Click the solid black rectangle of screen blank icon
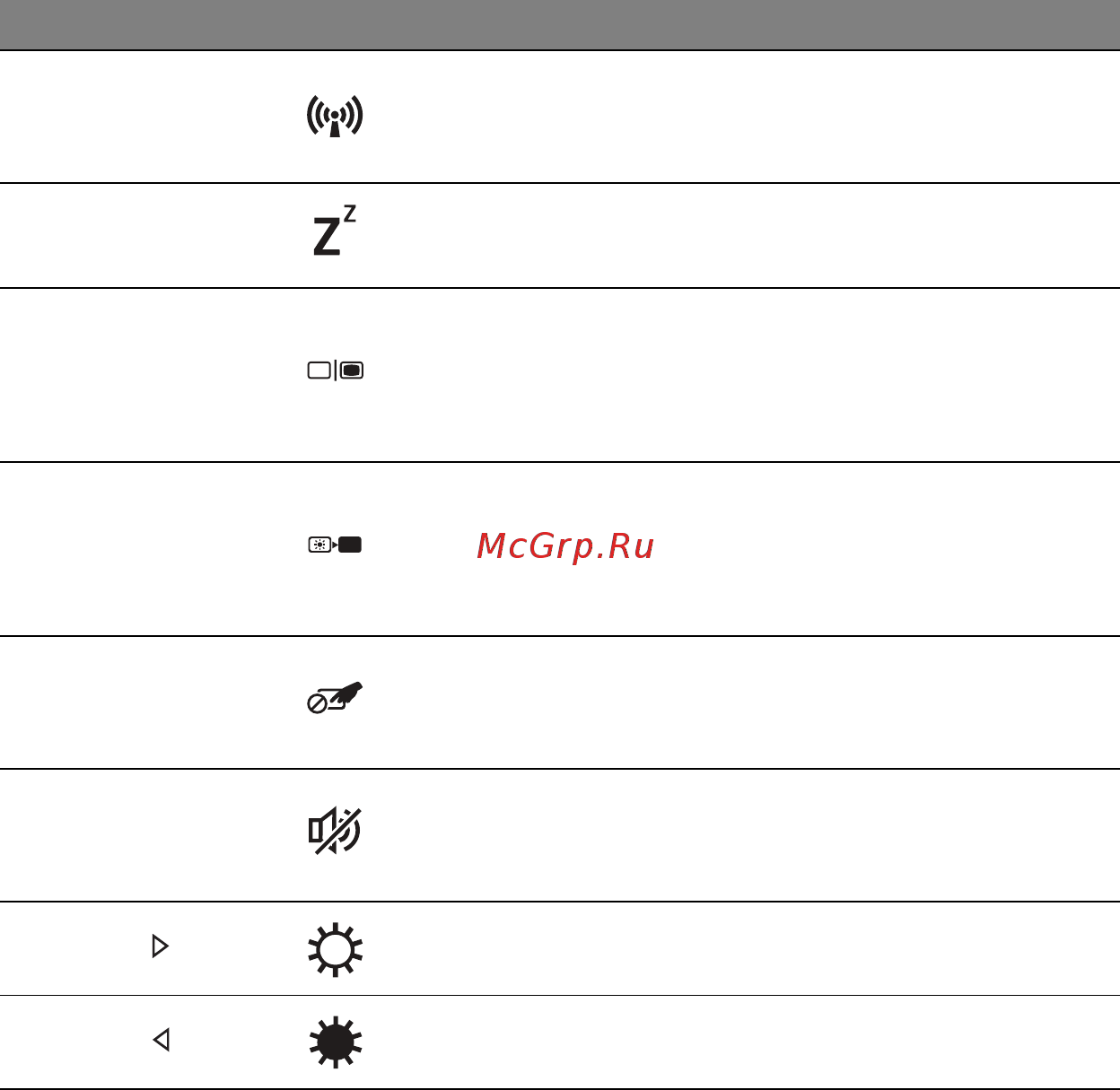Screen dimensions: 1120x1090 (351, 545)
